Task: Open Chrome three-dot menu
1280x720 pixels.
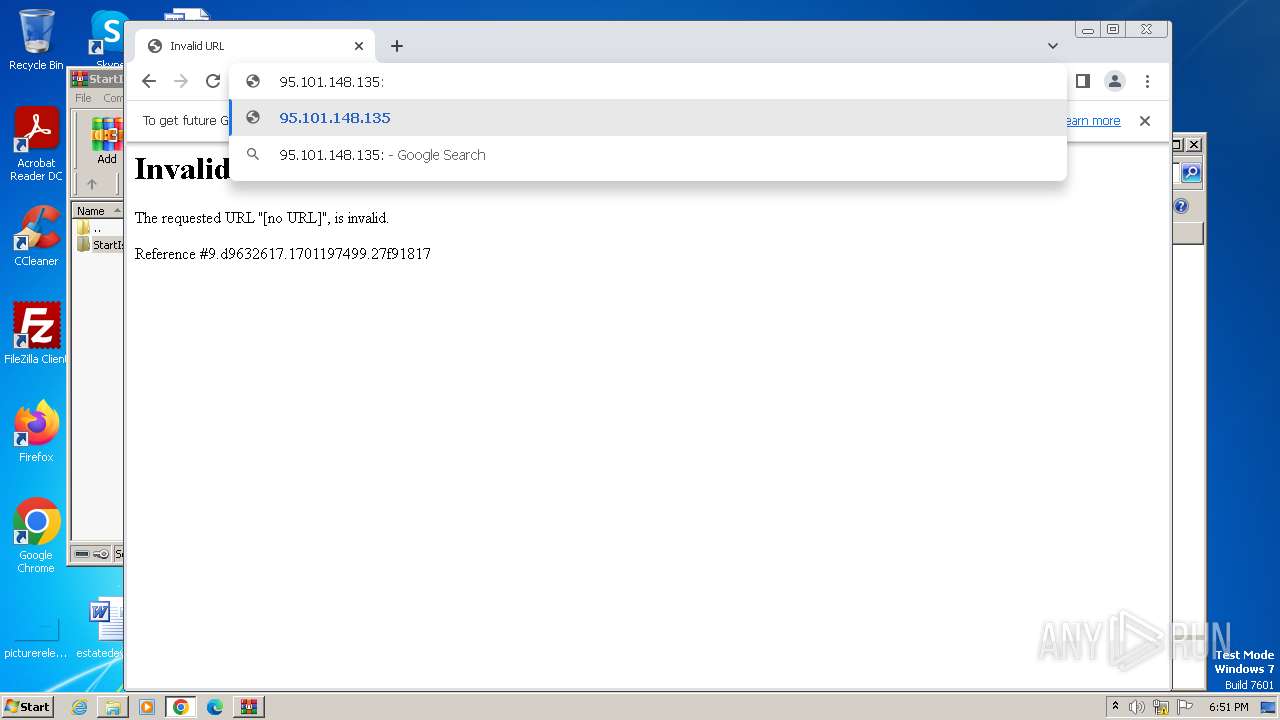Action: coord(1147,82)
